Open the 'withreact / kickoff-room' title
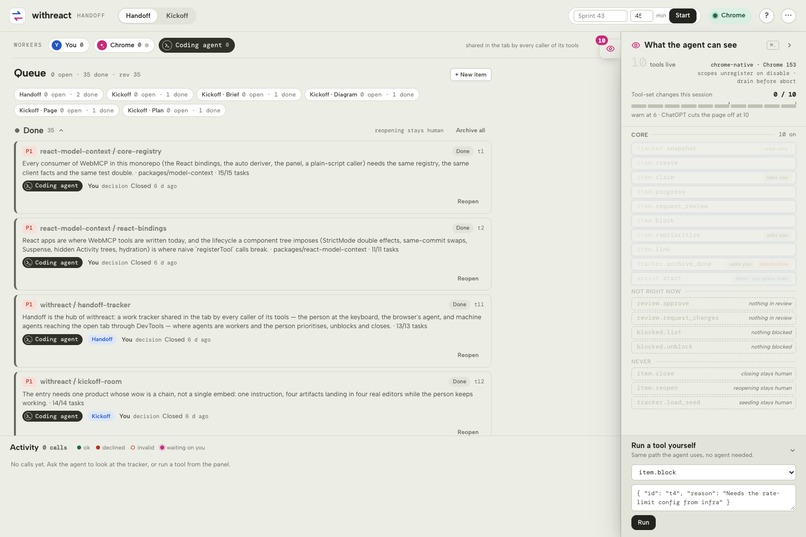Image resolution: width=806 pixels, height=537 pixels. click(x=81, y=381)
